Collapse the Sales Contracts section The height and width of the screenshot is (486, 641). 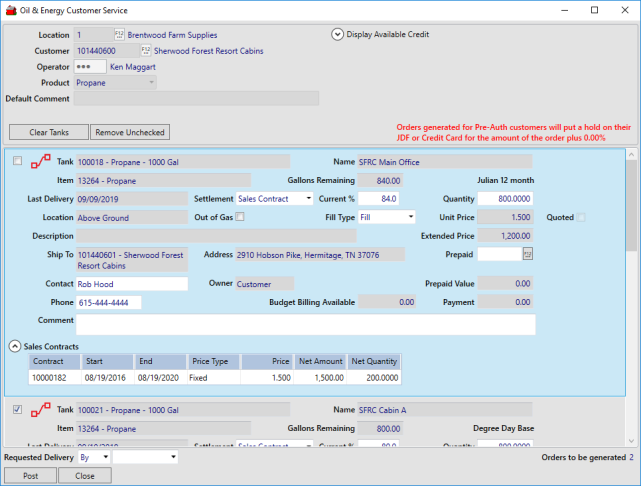point(15,346)
